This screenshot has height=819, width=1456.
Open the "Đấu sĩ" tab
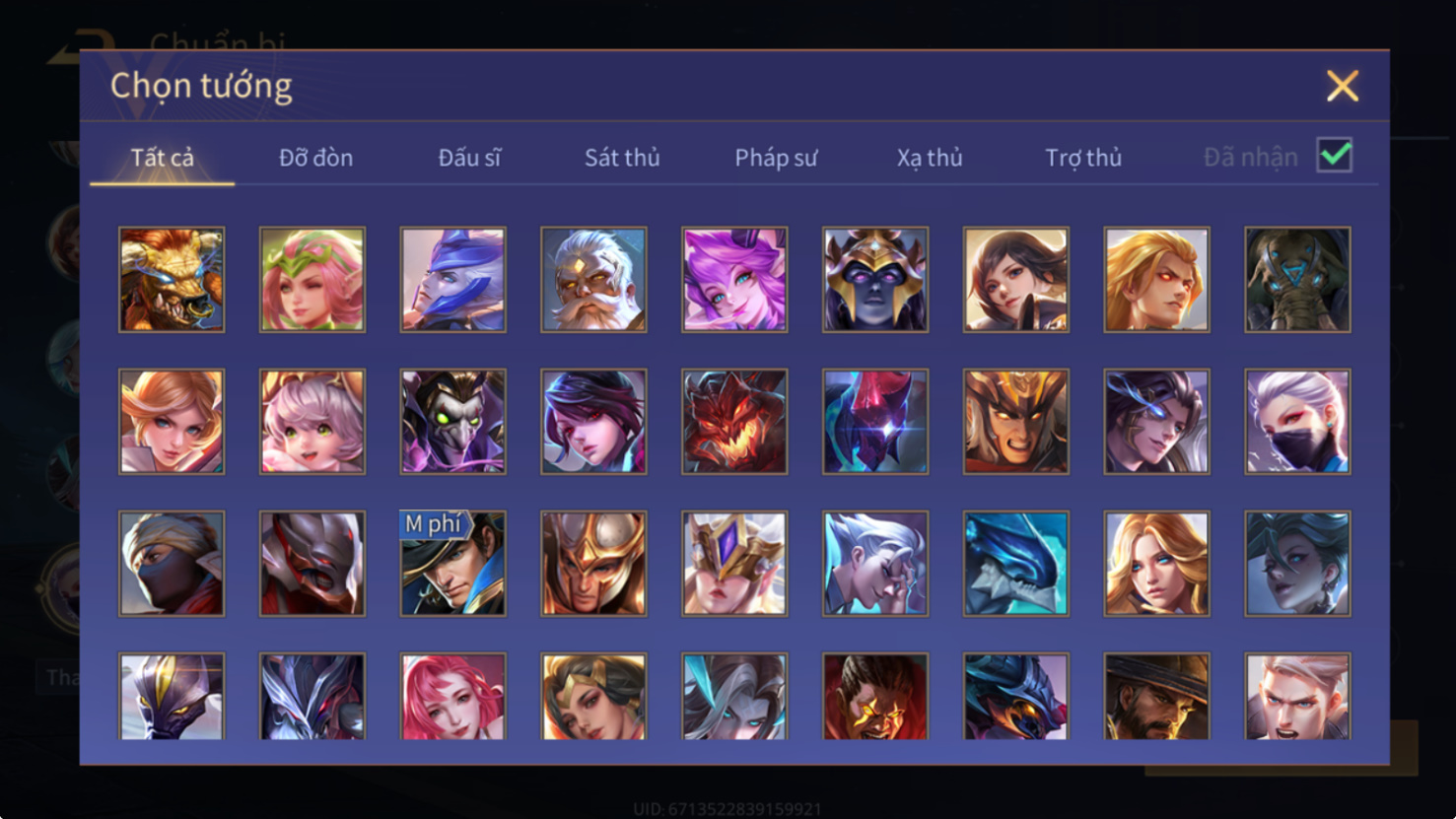coord(469,158)
